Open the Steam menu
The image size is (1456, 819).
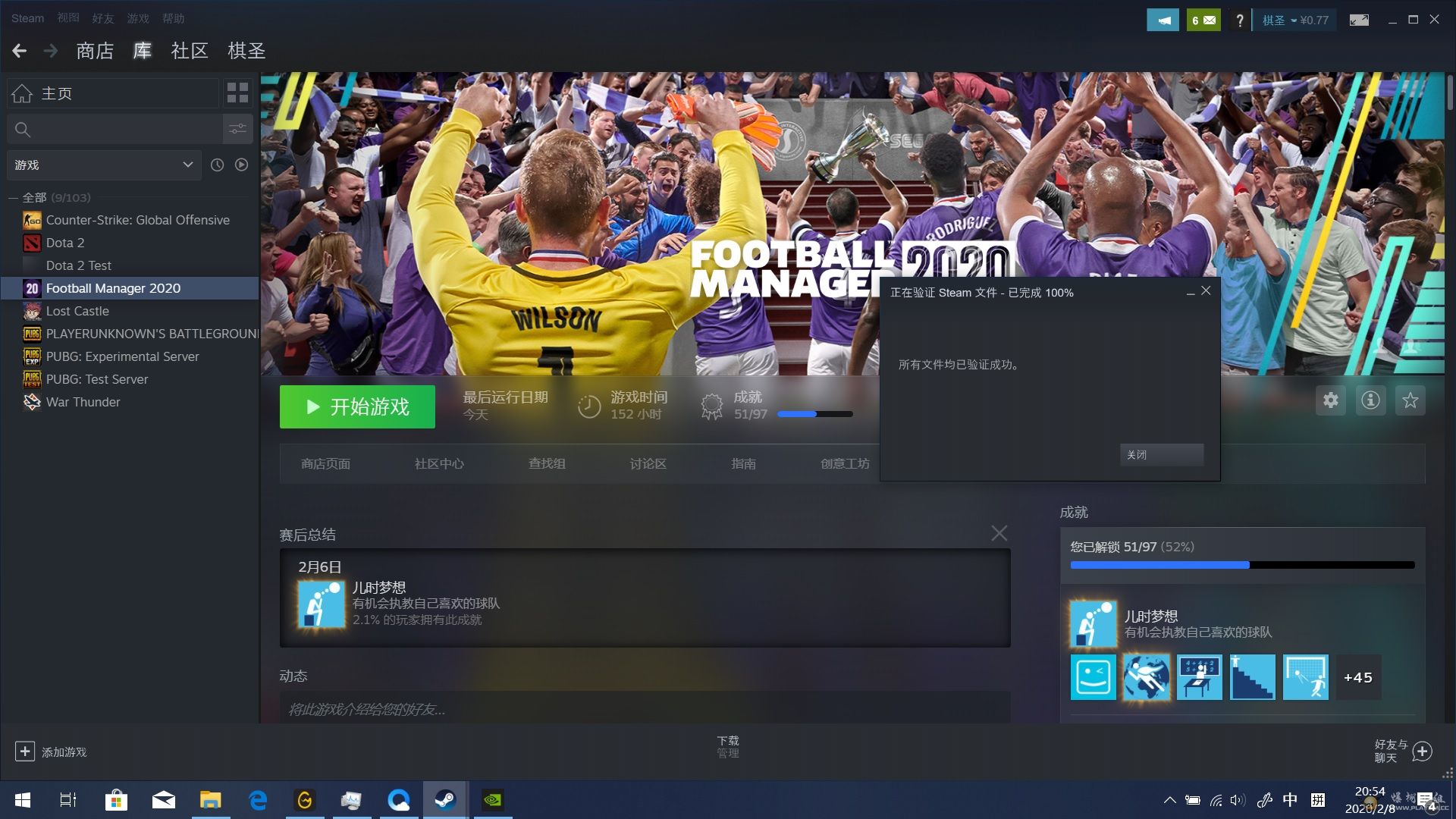[x=27, y=18]
